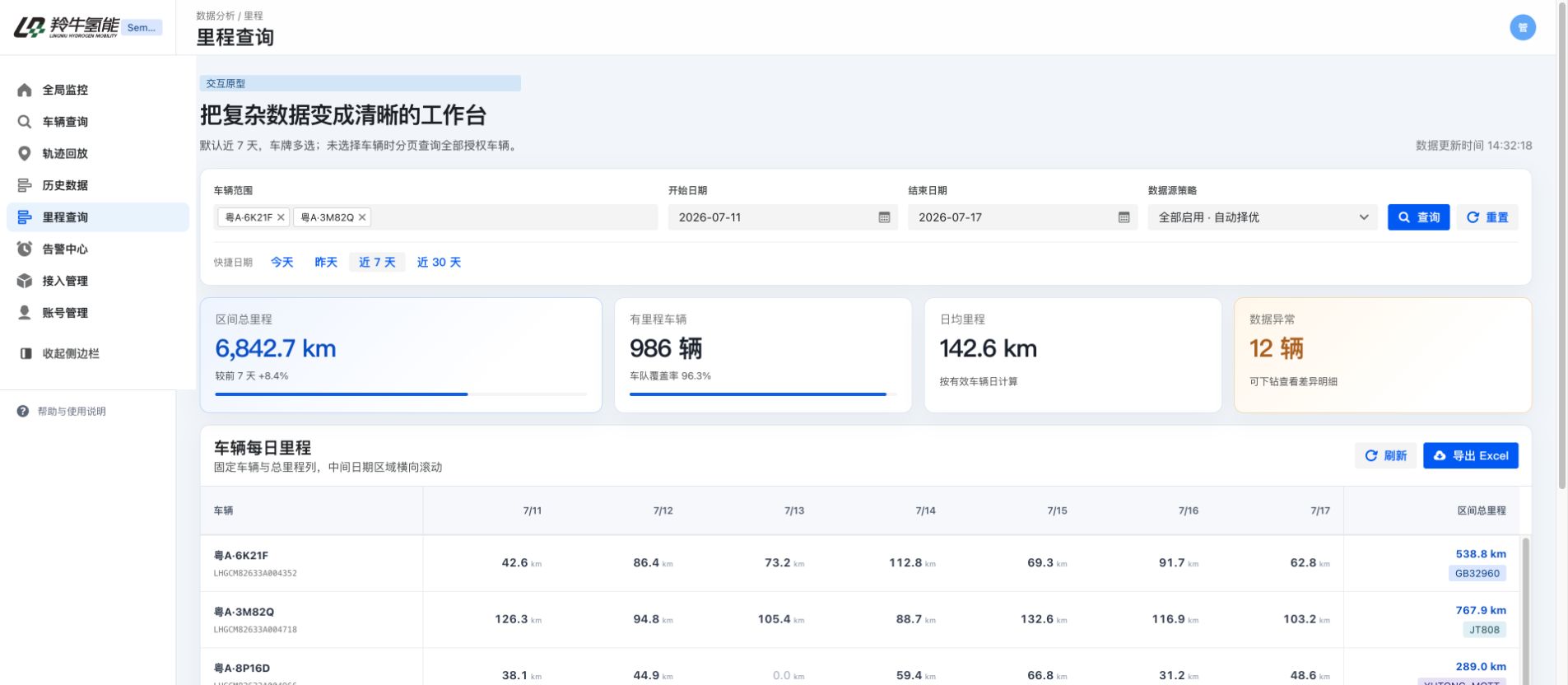Open 接入管理 cube icon

tap(25, 281)
